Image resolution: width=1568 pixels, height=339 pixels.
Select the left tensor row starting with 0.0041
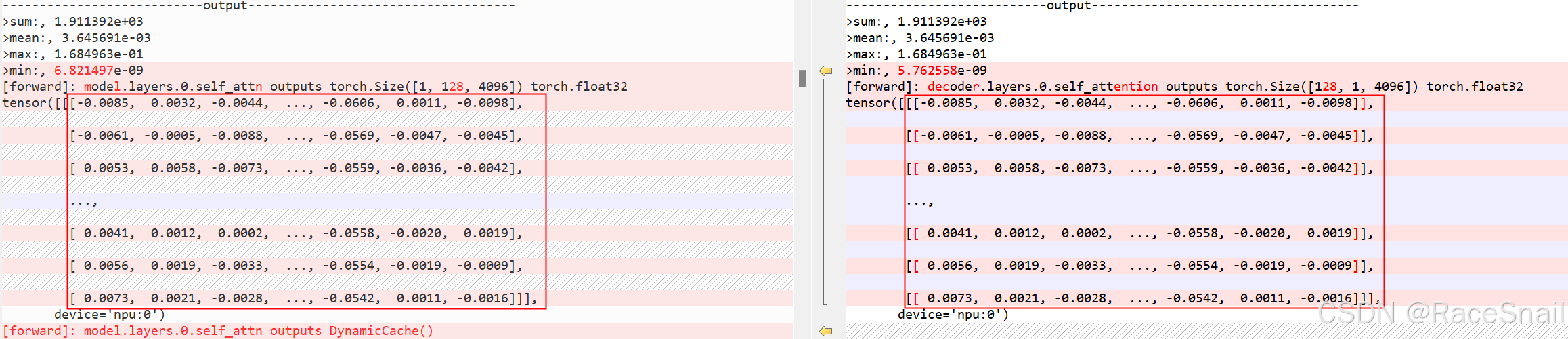(x=297, y=233)
